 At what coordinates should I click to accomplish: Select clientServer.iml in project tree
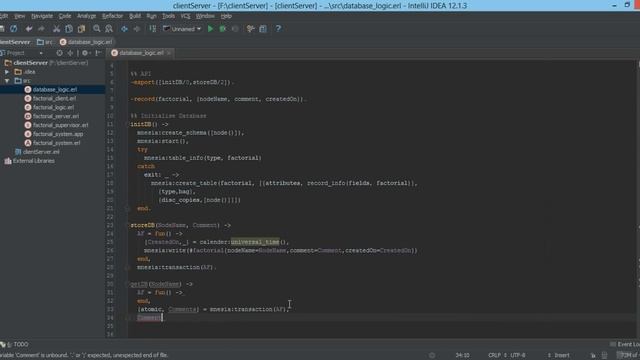[x=37, y=152]
